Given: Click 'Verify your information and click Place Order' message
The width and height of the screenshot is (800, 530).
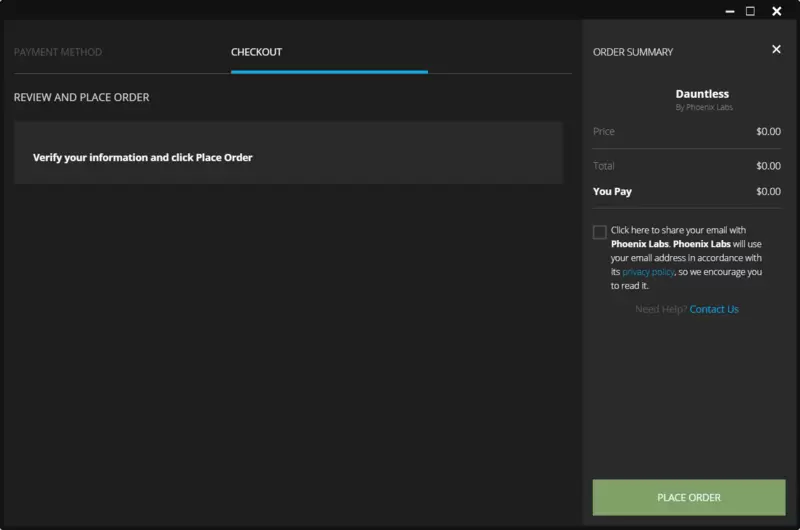Looking at the screenshot, I should 143,158.
